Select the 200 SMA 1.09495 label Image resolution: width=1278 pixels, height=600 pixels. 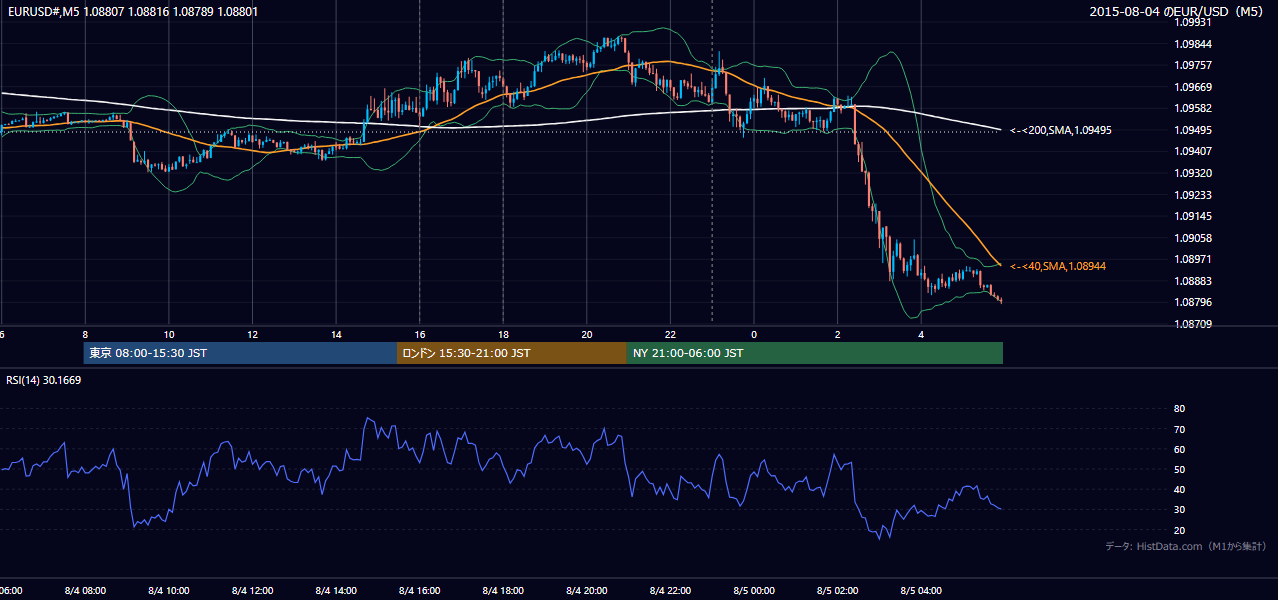1060,130
